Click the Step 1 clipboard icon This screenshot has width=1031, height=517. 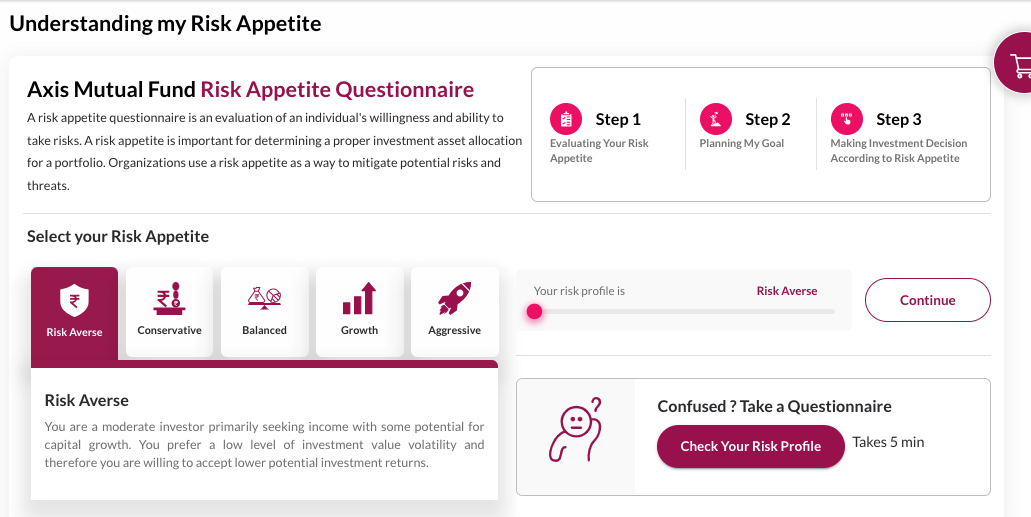click(x=566, y=119)
